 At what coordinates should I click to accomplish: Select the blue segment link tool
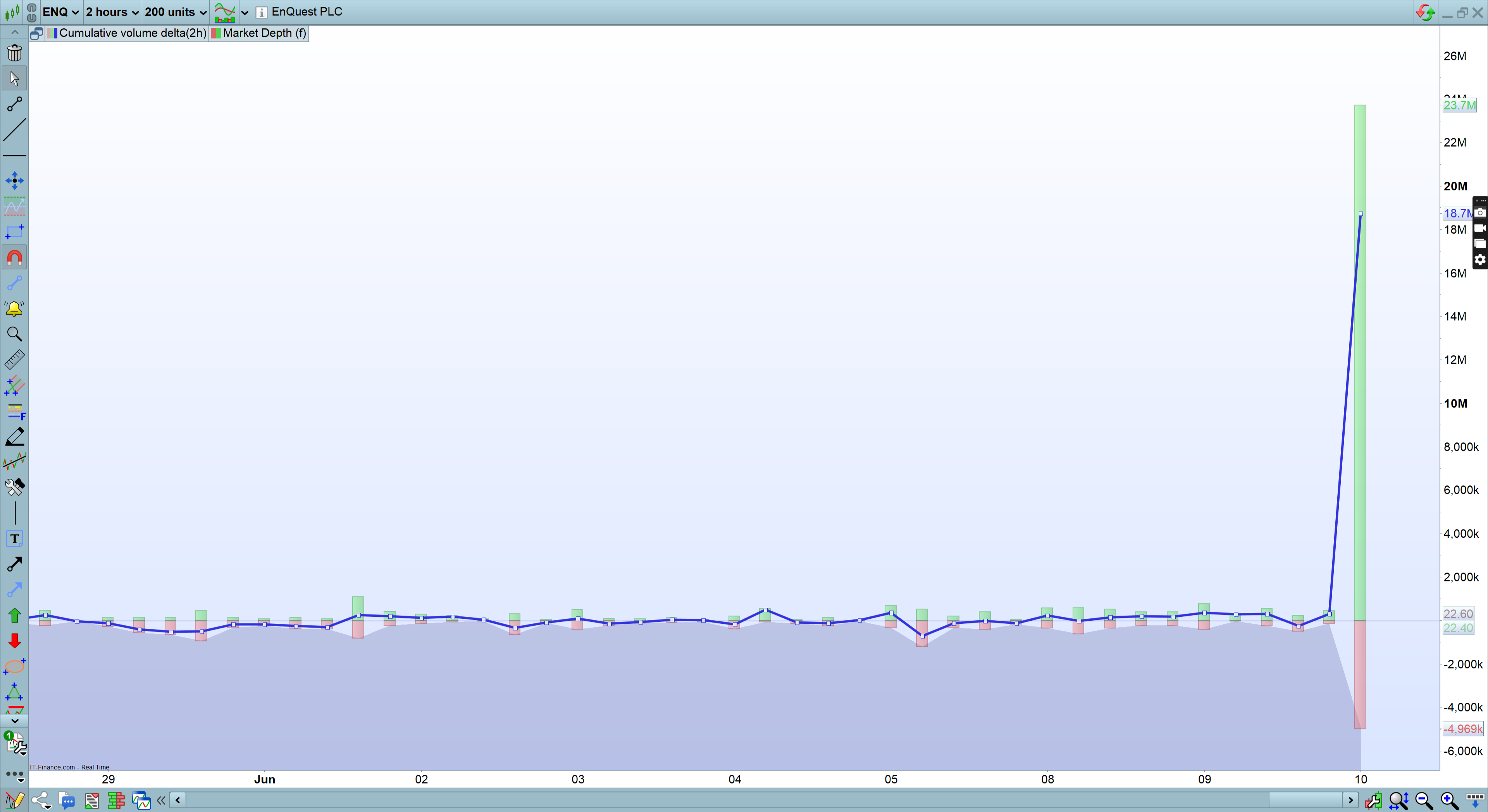point(14,283)
